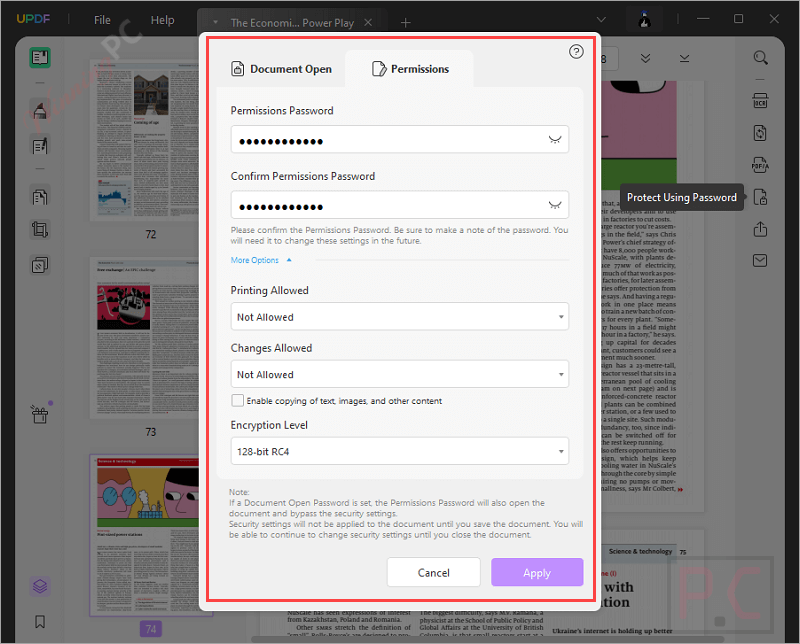Enable copying of text, images checkbox

click(x=238, y=401)
